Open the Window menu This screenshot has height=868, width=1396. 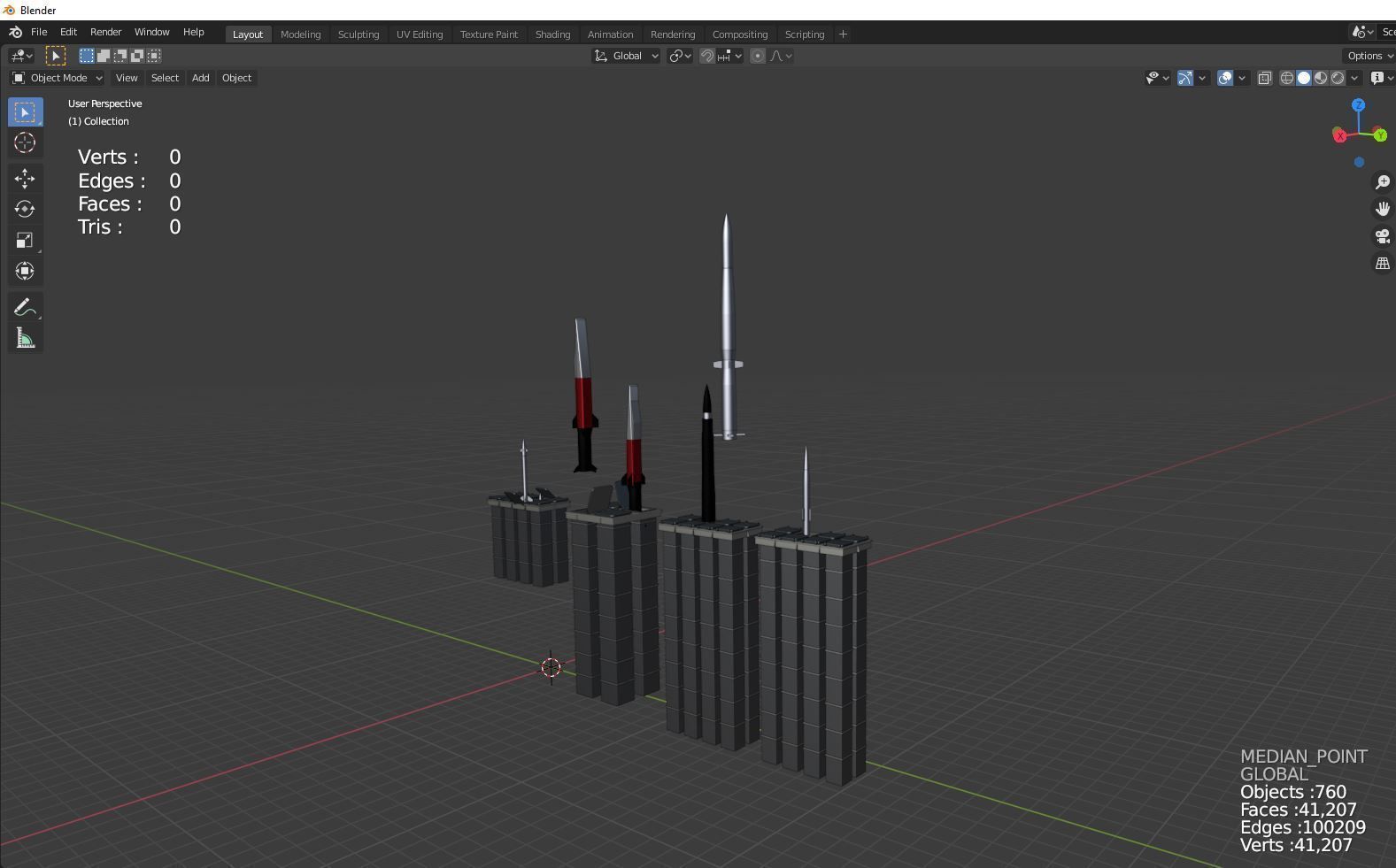(x=151, y=32)
